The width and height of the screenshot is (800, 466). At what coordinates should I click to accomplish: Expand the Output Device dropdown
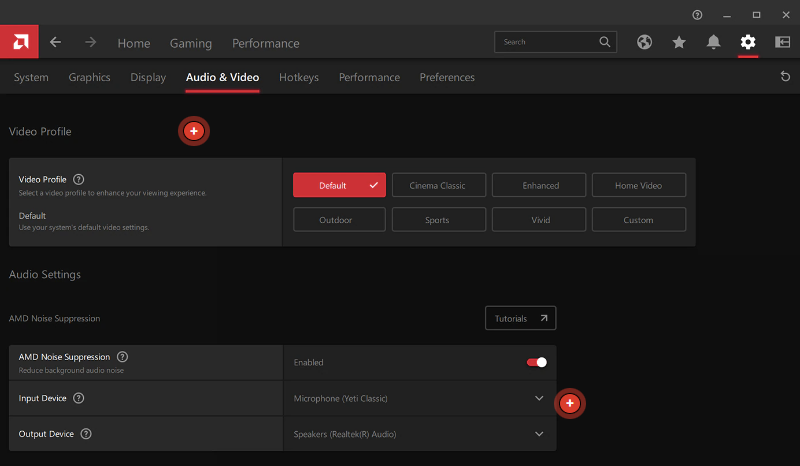click(539, 434)
